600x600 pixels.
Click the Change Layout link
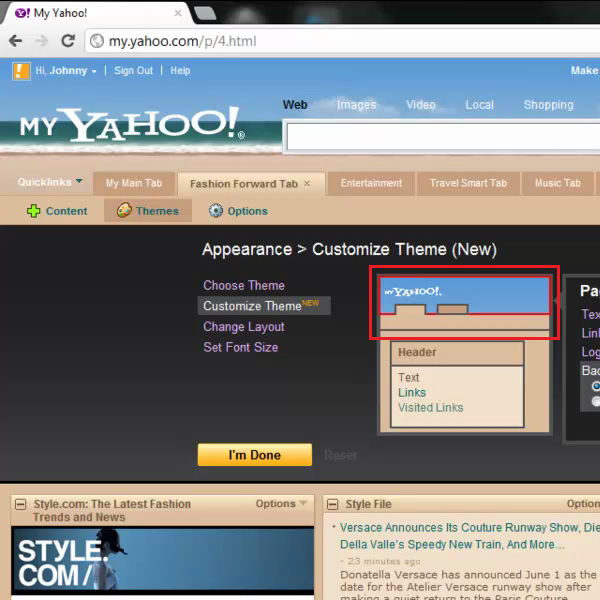(x=244, y=326)
